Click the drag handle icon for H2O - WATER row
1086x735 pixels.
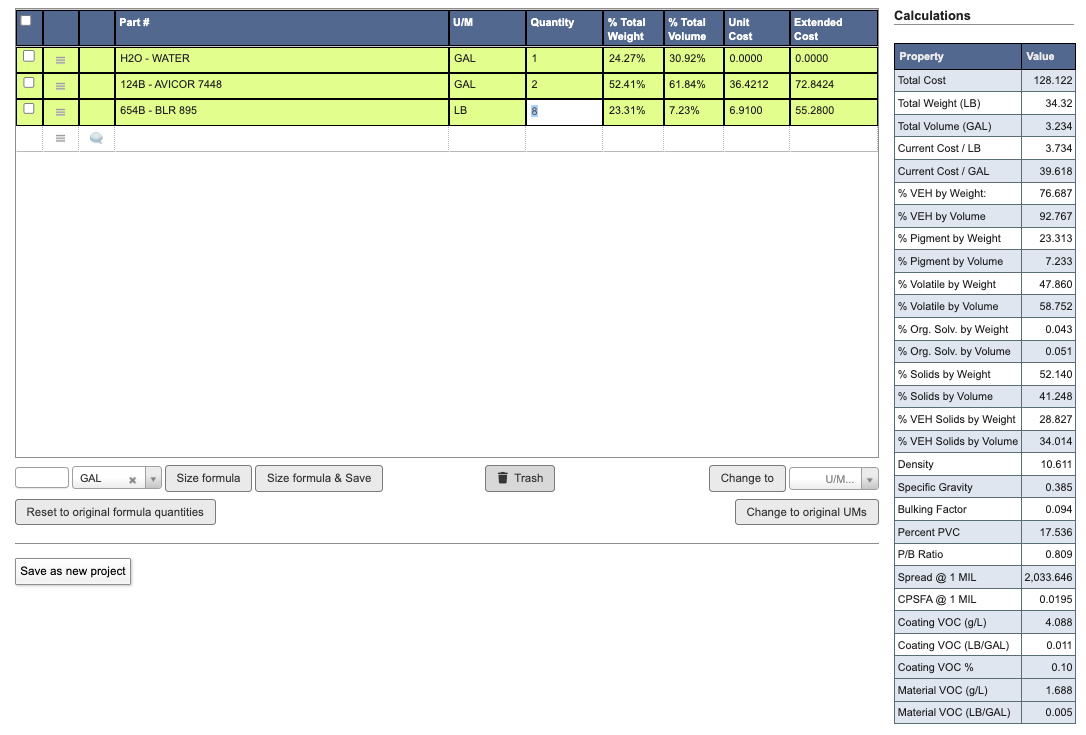click(x=60, y=60)
